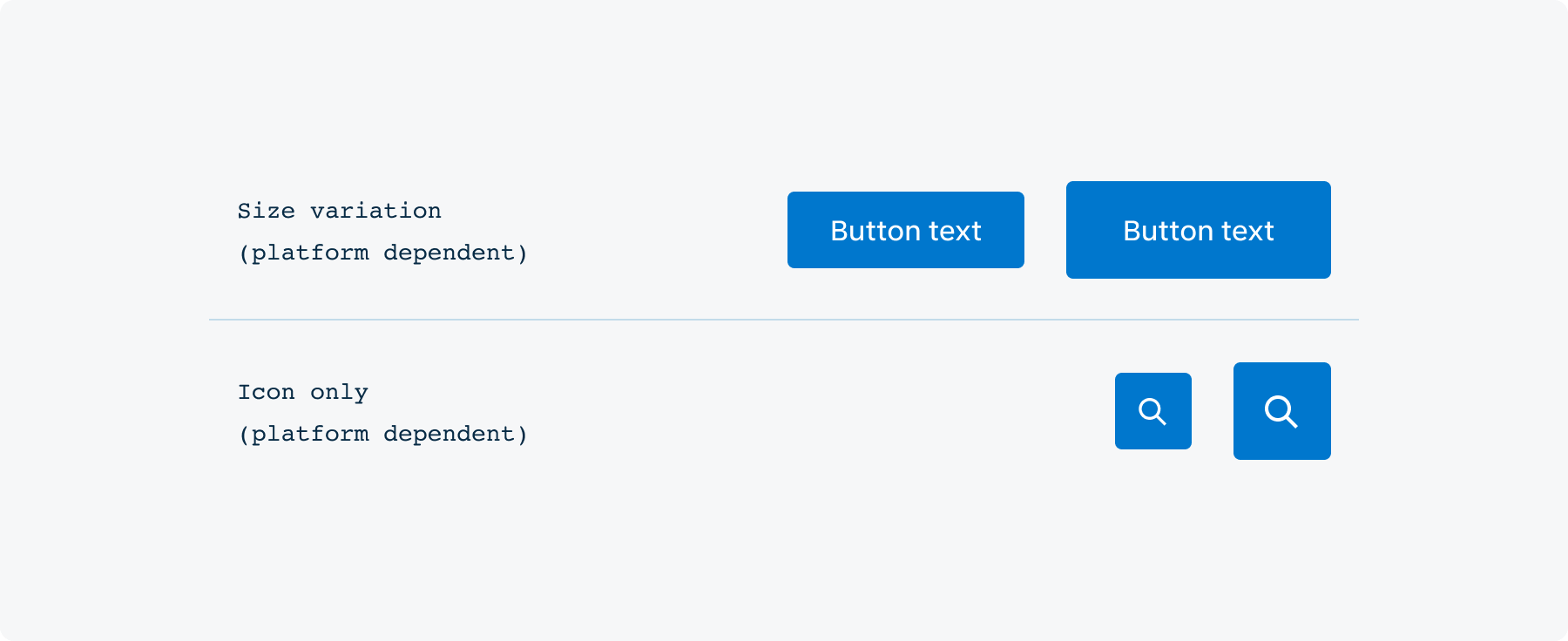
Task: Click the word "variation" in first row label
Action: point(375,211)
